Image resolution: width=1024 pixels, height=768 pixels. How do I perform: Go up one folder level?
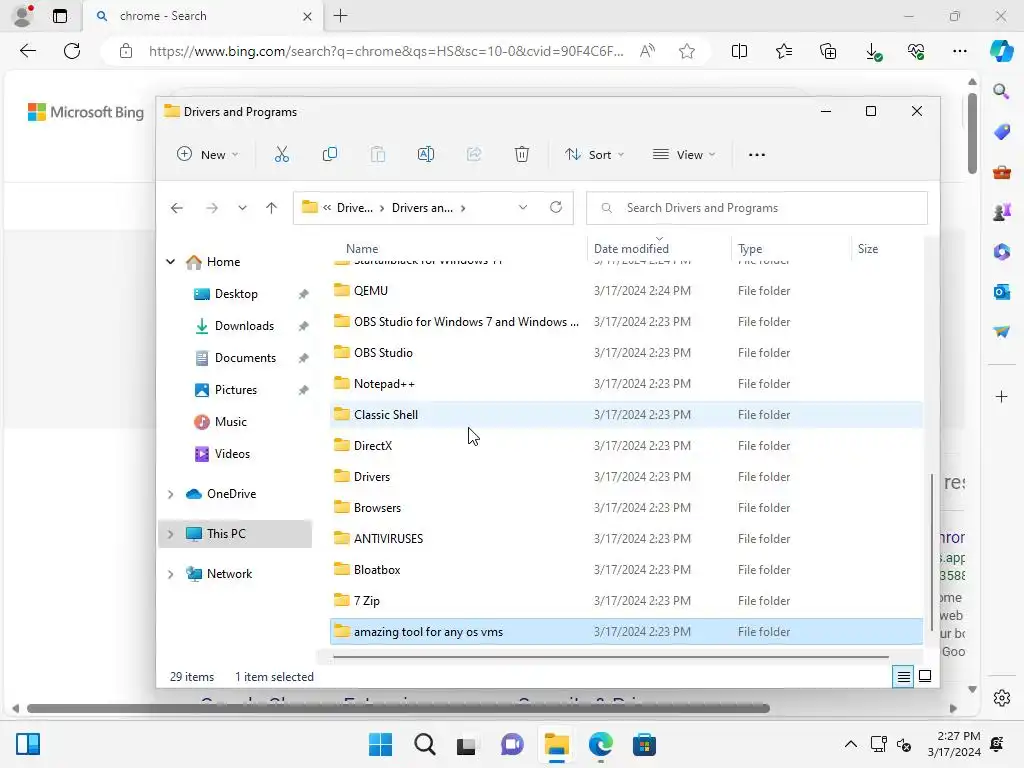coord(272,208)
